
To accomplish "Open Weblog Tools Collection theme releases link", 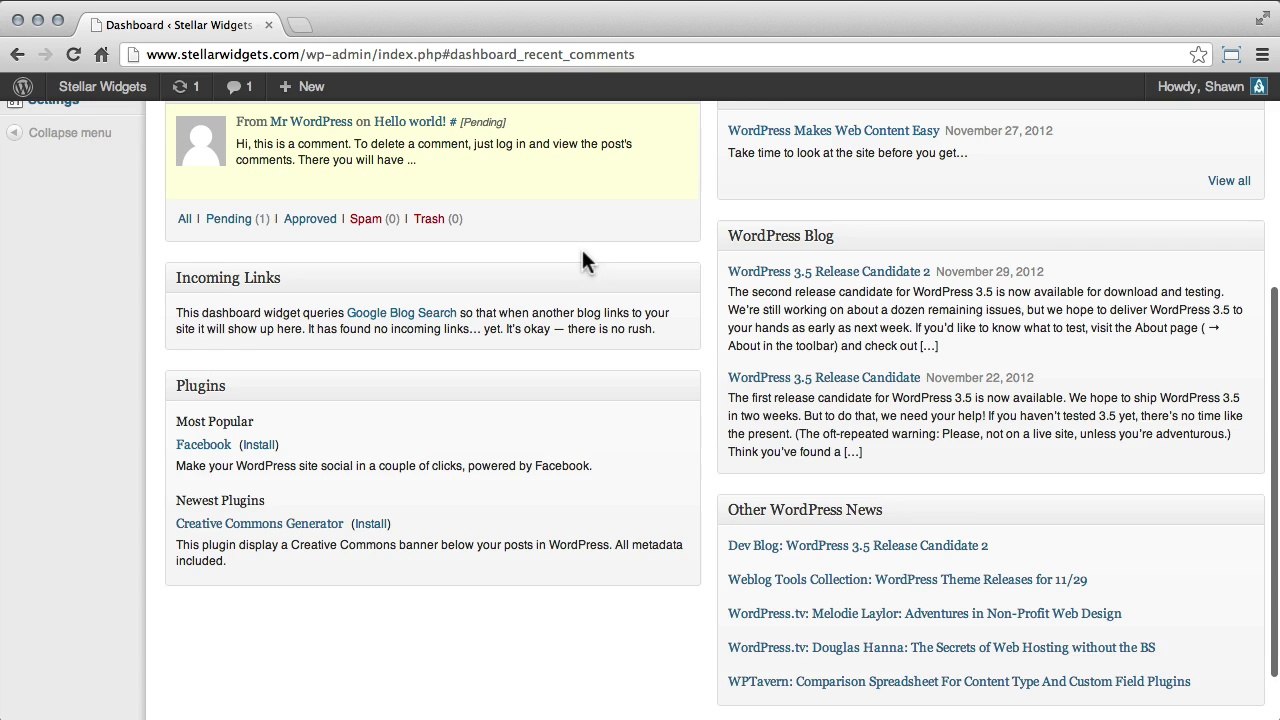I will [x=907, y=580].
